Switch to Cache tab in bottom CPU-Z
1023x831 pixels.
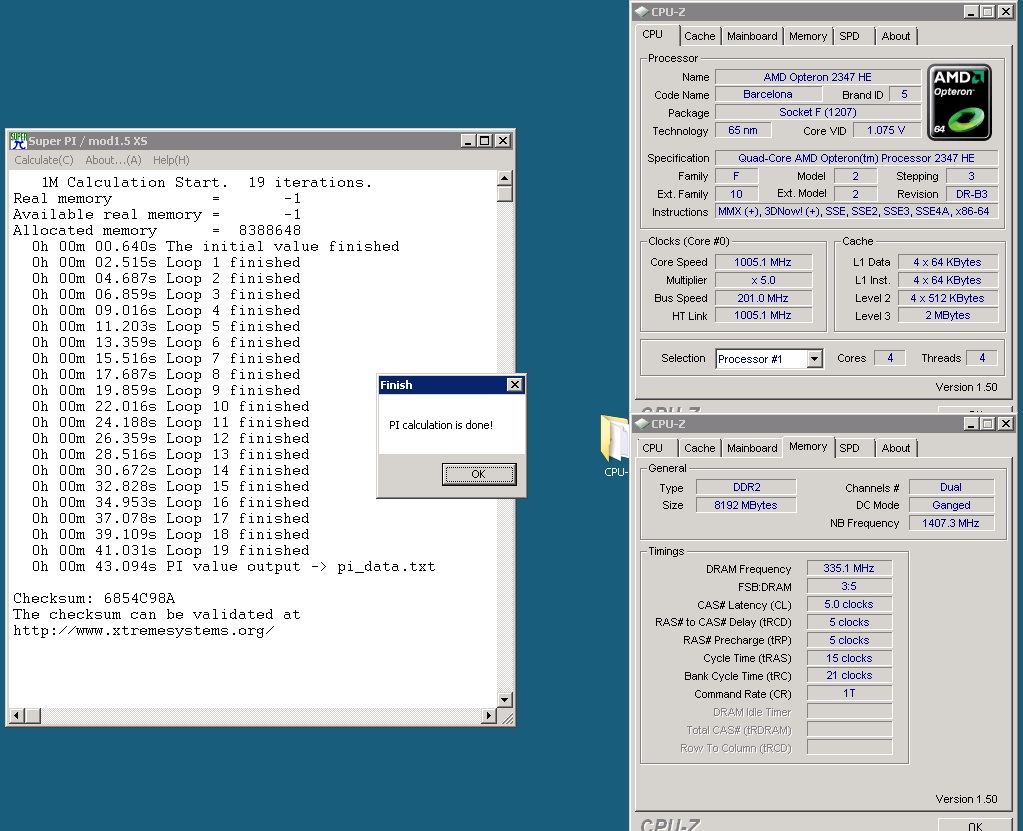[x=699, y=448]
